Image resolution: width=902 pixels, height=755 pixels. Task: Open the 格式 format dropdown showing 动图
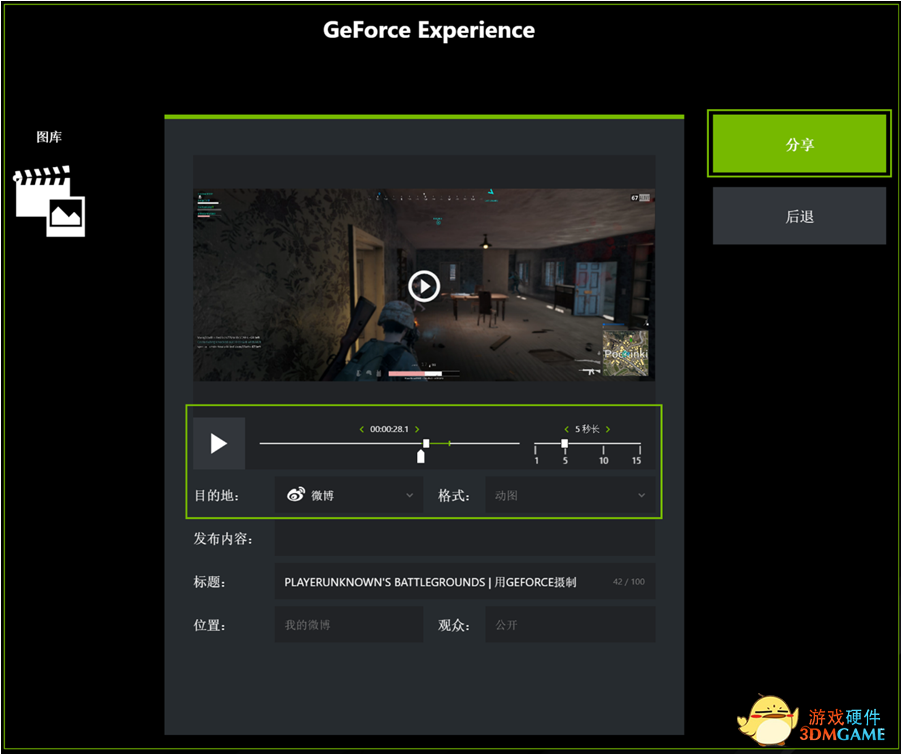(x=570, y=495)
